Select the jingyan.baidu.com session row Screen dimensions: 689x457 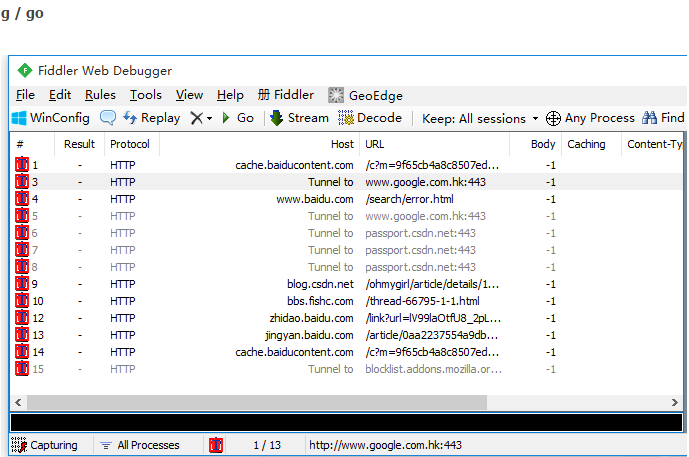tap(346, 335)
